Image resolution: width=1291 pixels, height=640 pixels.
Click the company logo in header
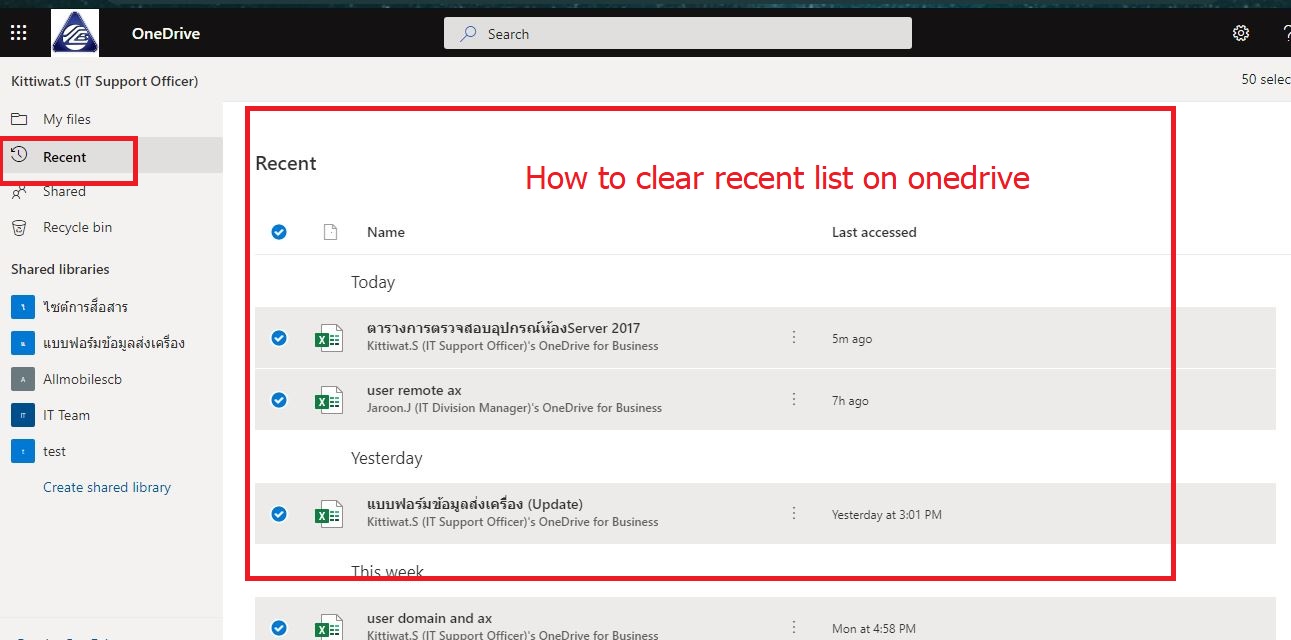click(75, 33)
